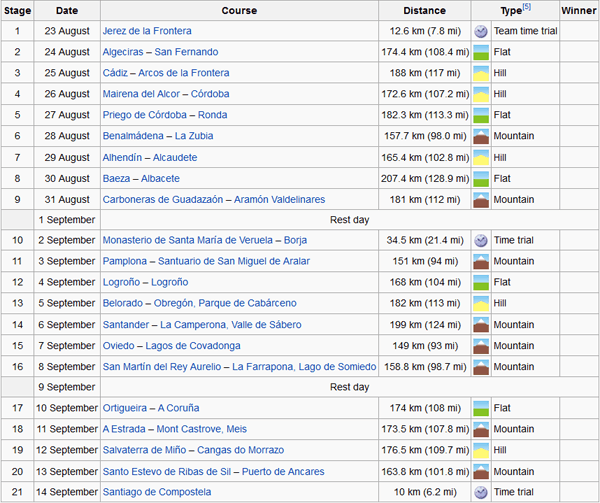600x503 pixels.
Task: Select the 23 August date cell
Action: coord(67,31)
